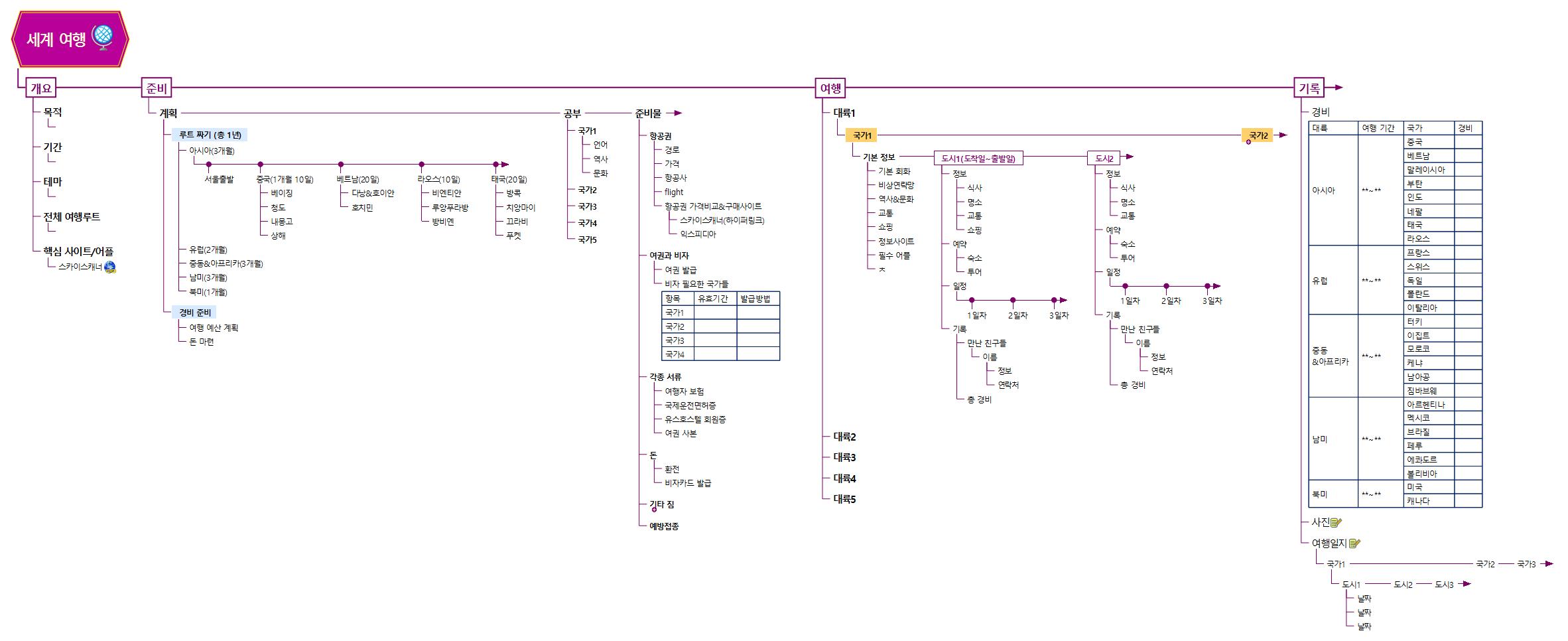
Task: Select the 여행 main branch box
Action: (x=830, y=88)
